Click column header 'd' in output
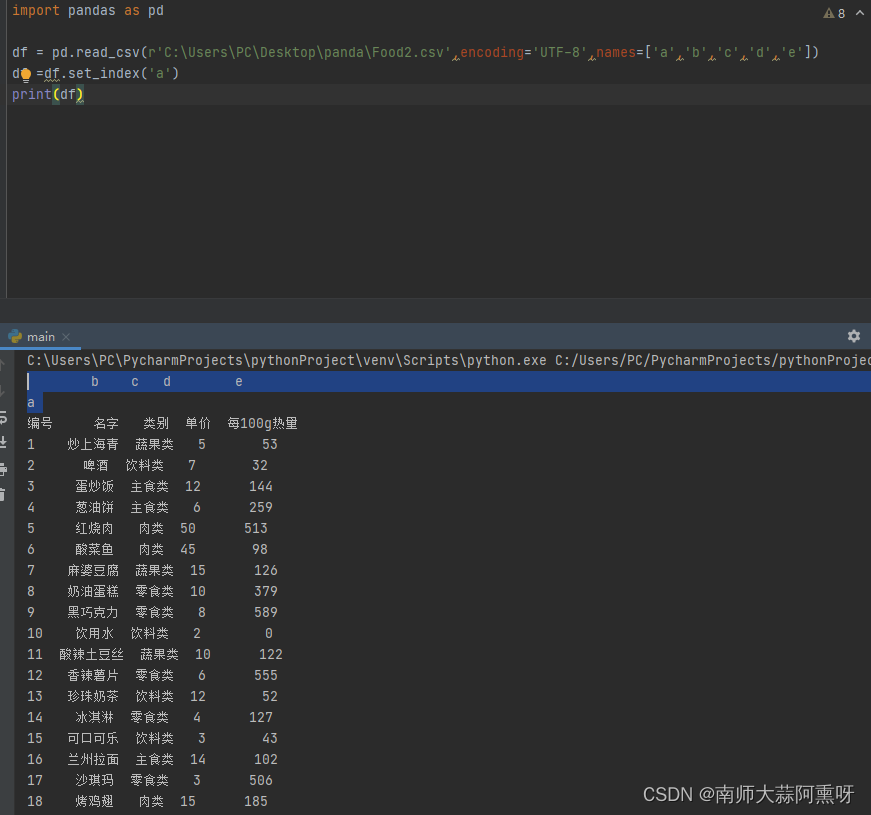 coord(167,382)
